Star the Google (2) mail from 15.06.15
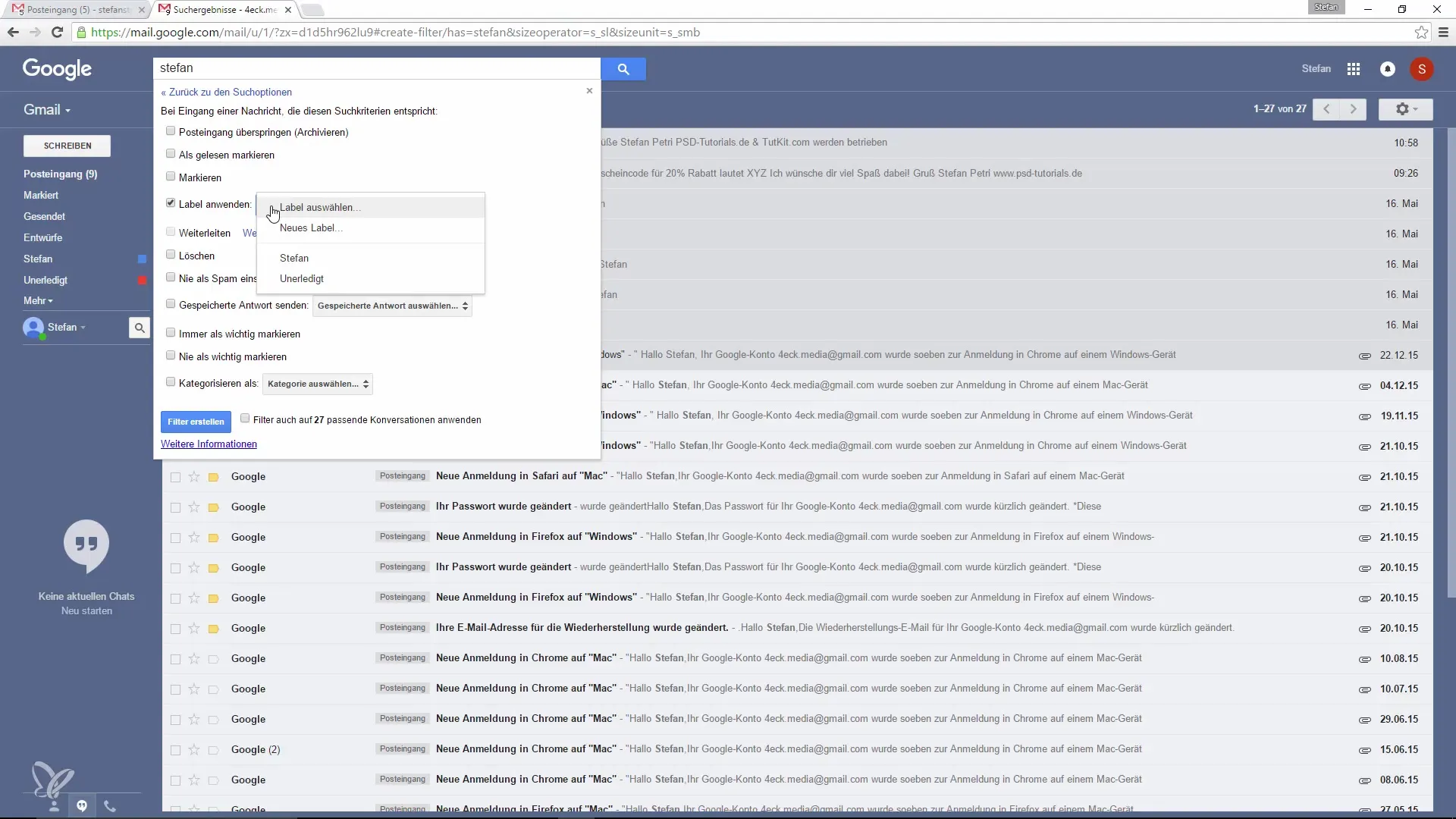The height and width of the screenshot is (819, 1456). point(194,749)
